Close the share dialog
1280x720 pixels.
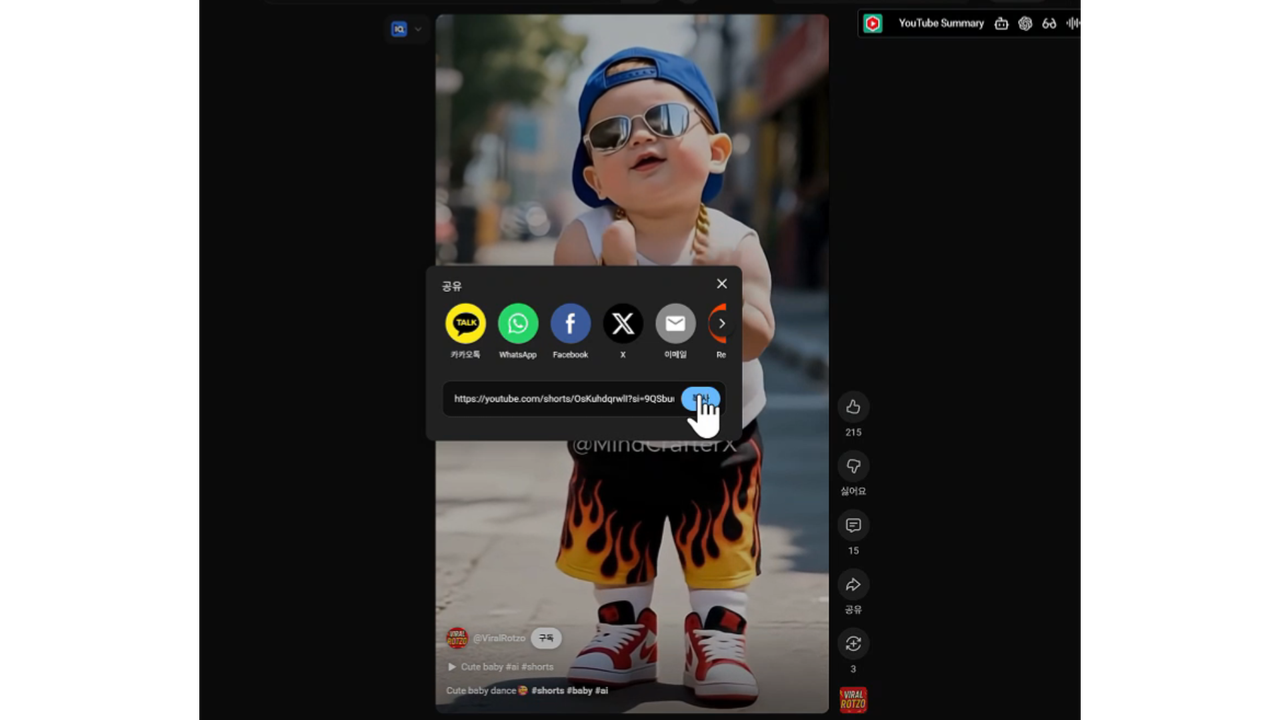722,284
